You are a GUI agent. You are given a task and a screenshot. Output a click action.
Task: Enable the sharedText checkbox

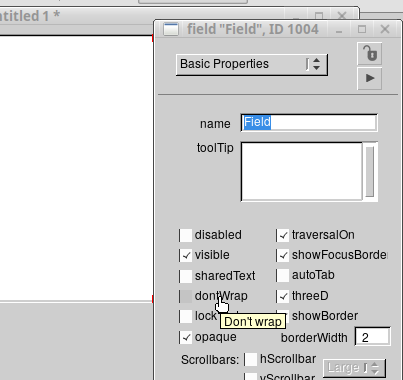pos(186,276)
